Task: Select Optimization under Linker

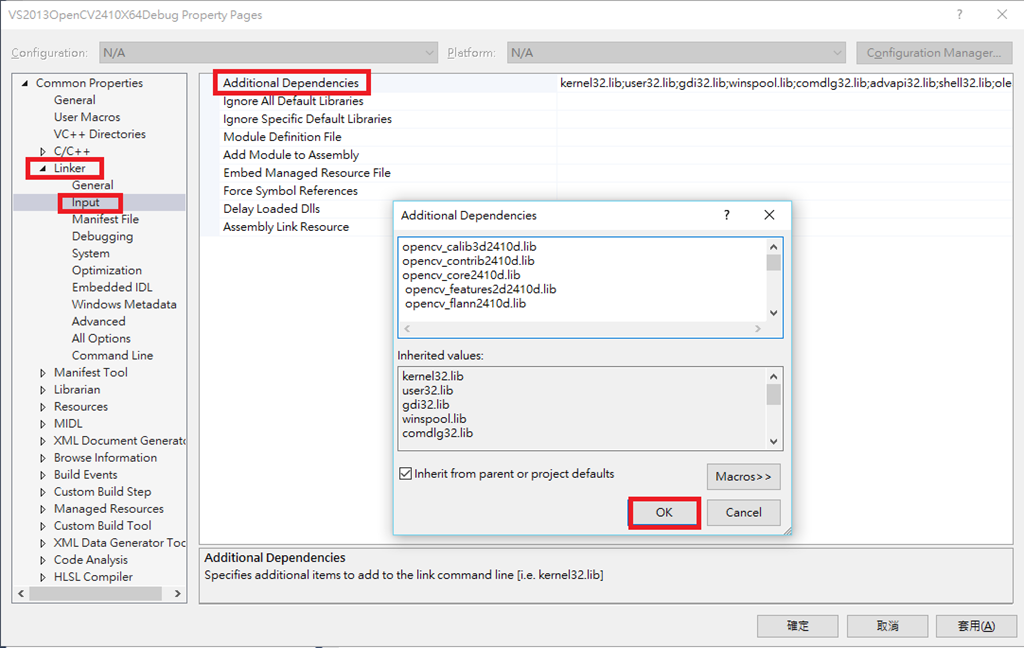Action: point(106,270)
